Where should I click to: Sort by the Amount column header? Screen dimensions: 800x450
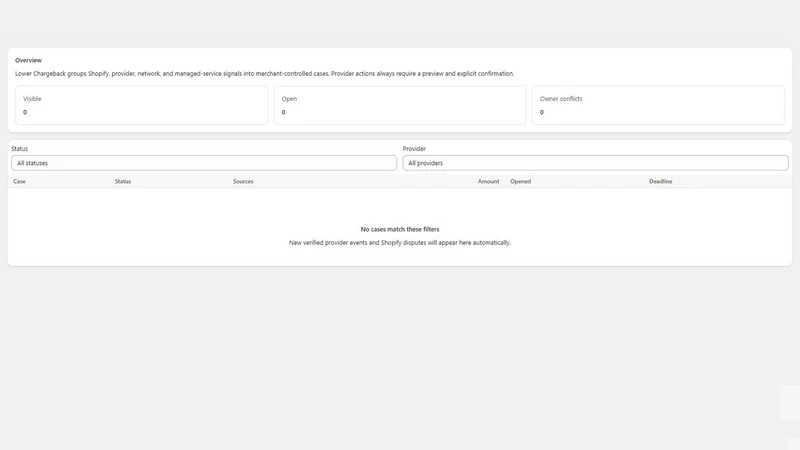[x=488, y=181]
